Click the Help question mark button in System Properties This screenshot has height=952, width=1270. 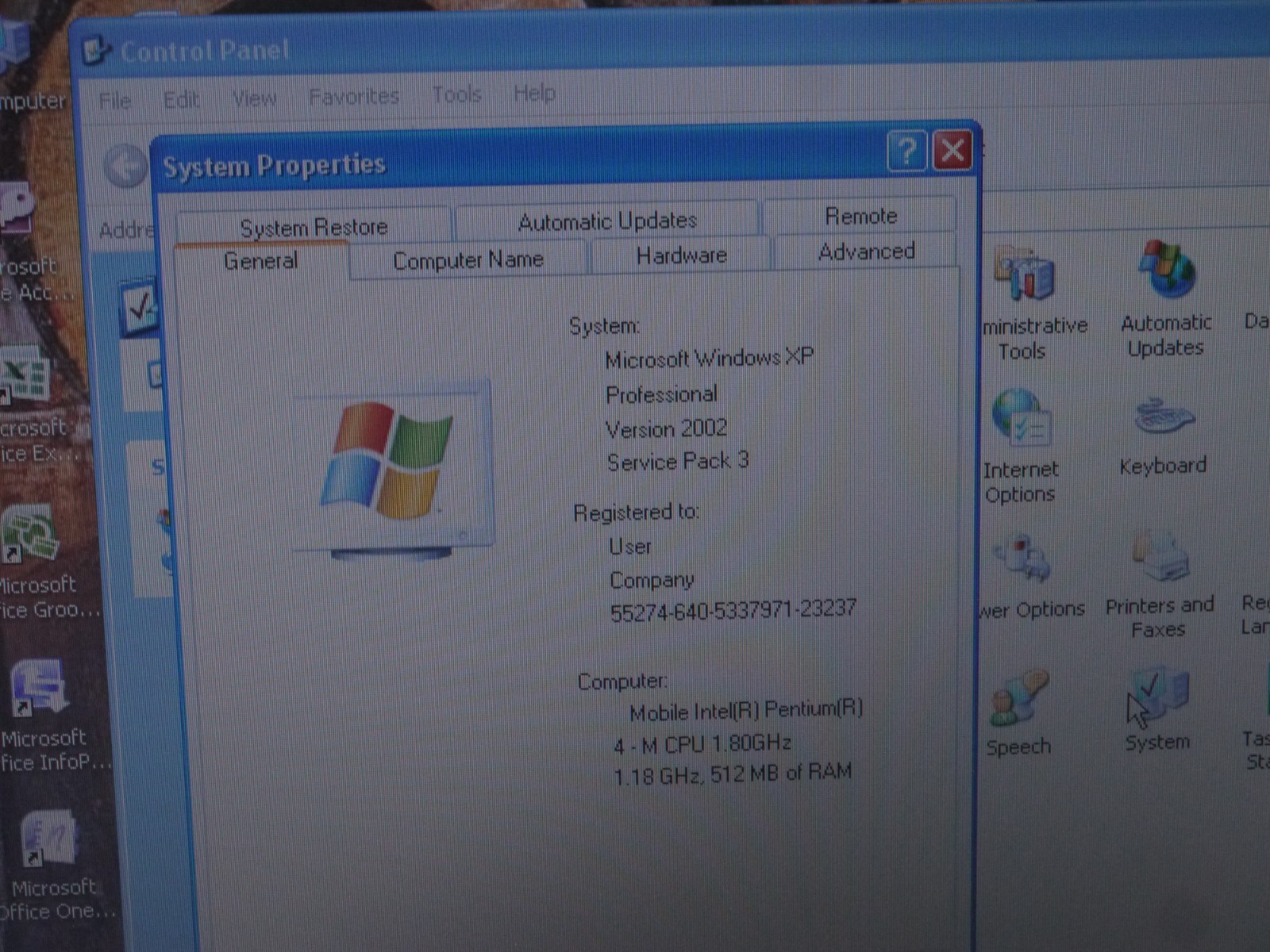click(x=906, y=152)
